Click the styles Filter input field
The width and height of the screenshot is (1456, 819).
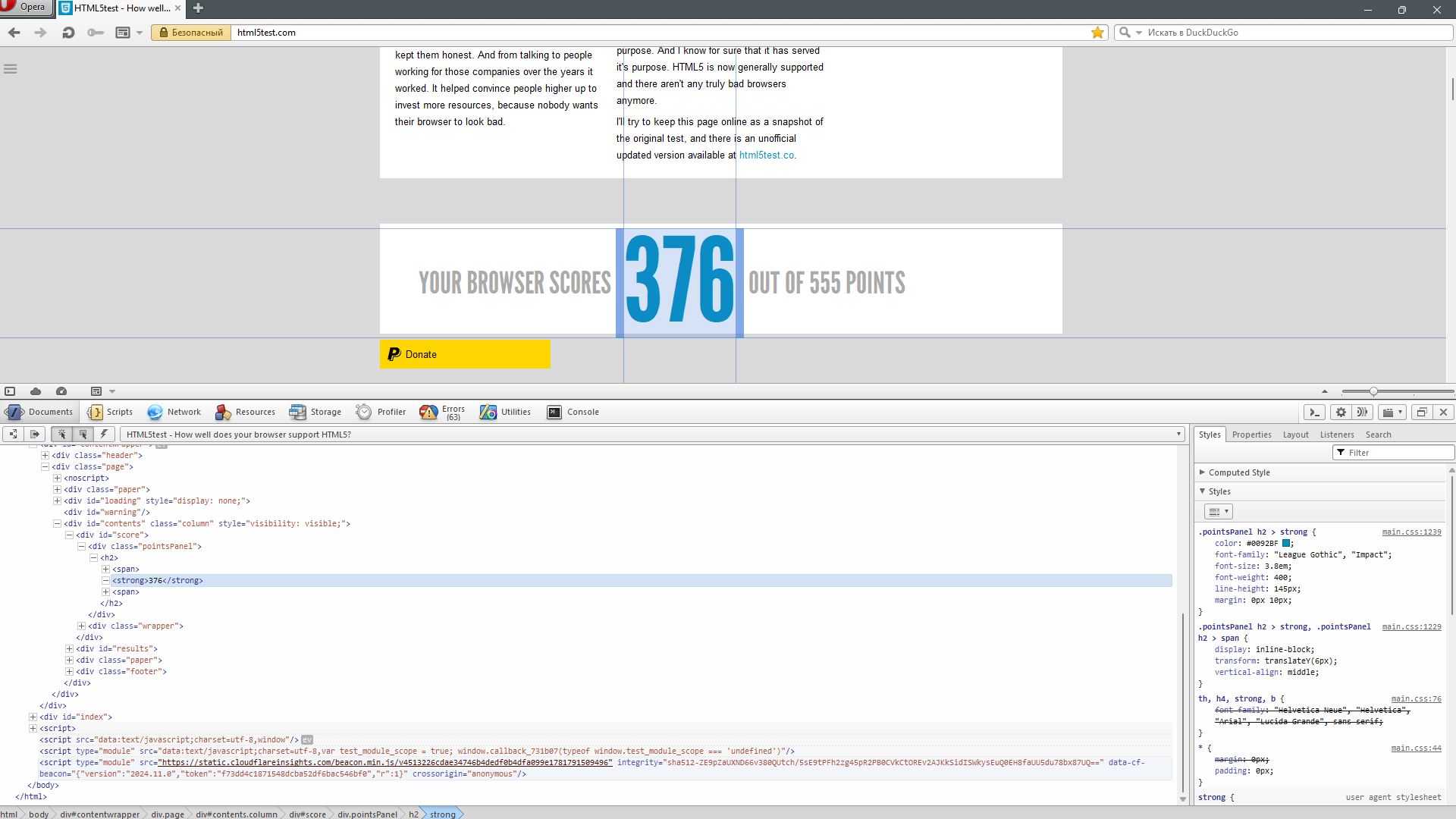[x=1394, y=453]
